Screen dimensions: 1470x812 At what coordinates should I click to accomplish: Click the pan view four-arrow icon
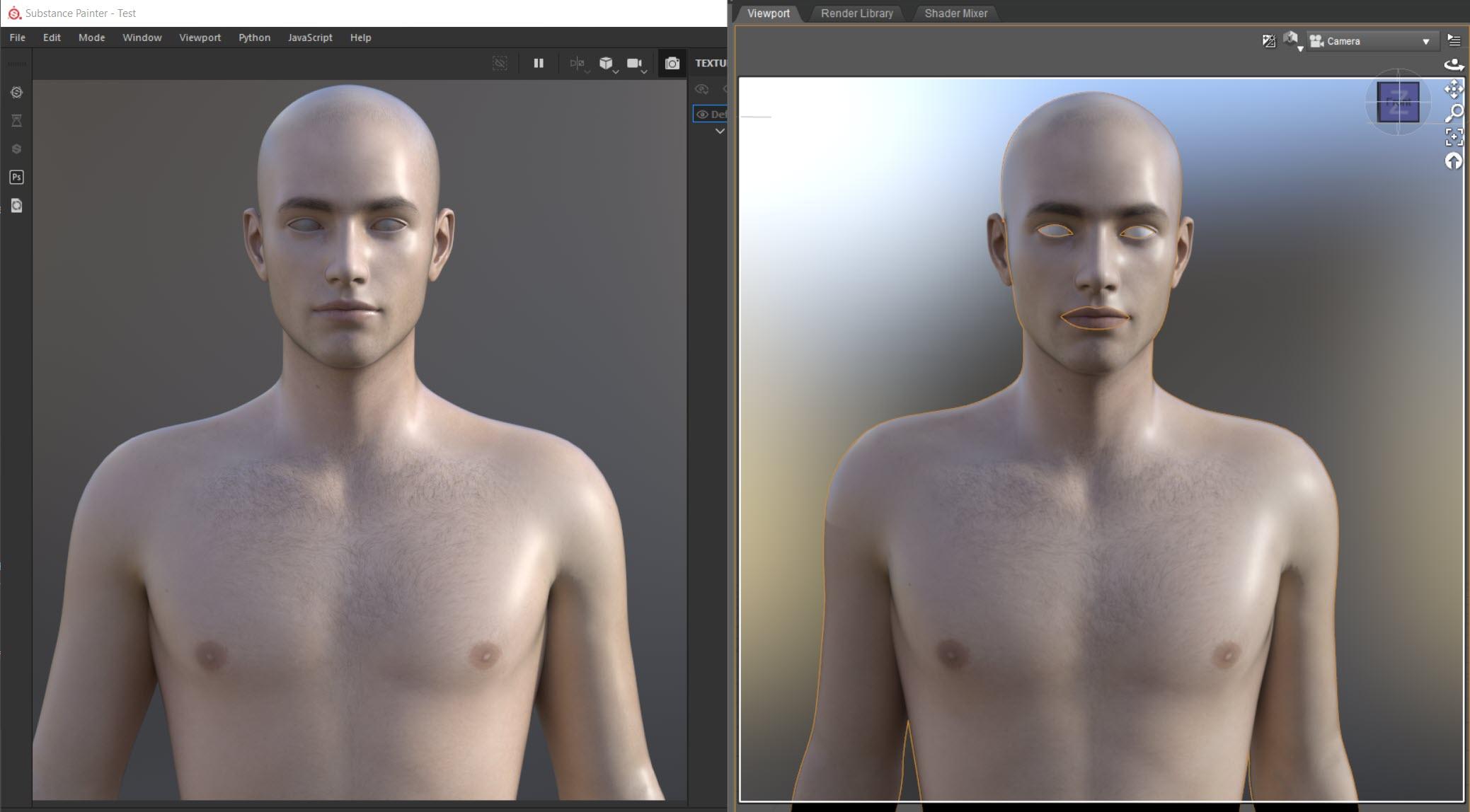click(1453, 89)
